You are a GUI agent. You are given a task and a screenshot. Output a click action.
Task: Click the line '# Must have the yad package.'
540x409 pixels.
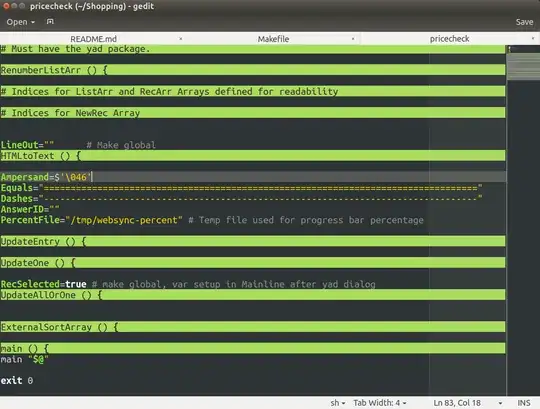(253, 49)
